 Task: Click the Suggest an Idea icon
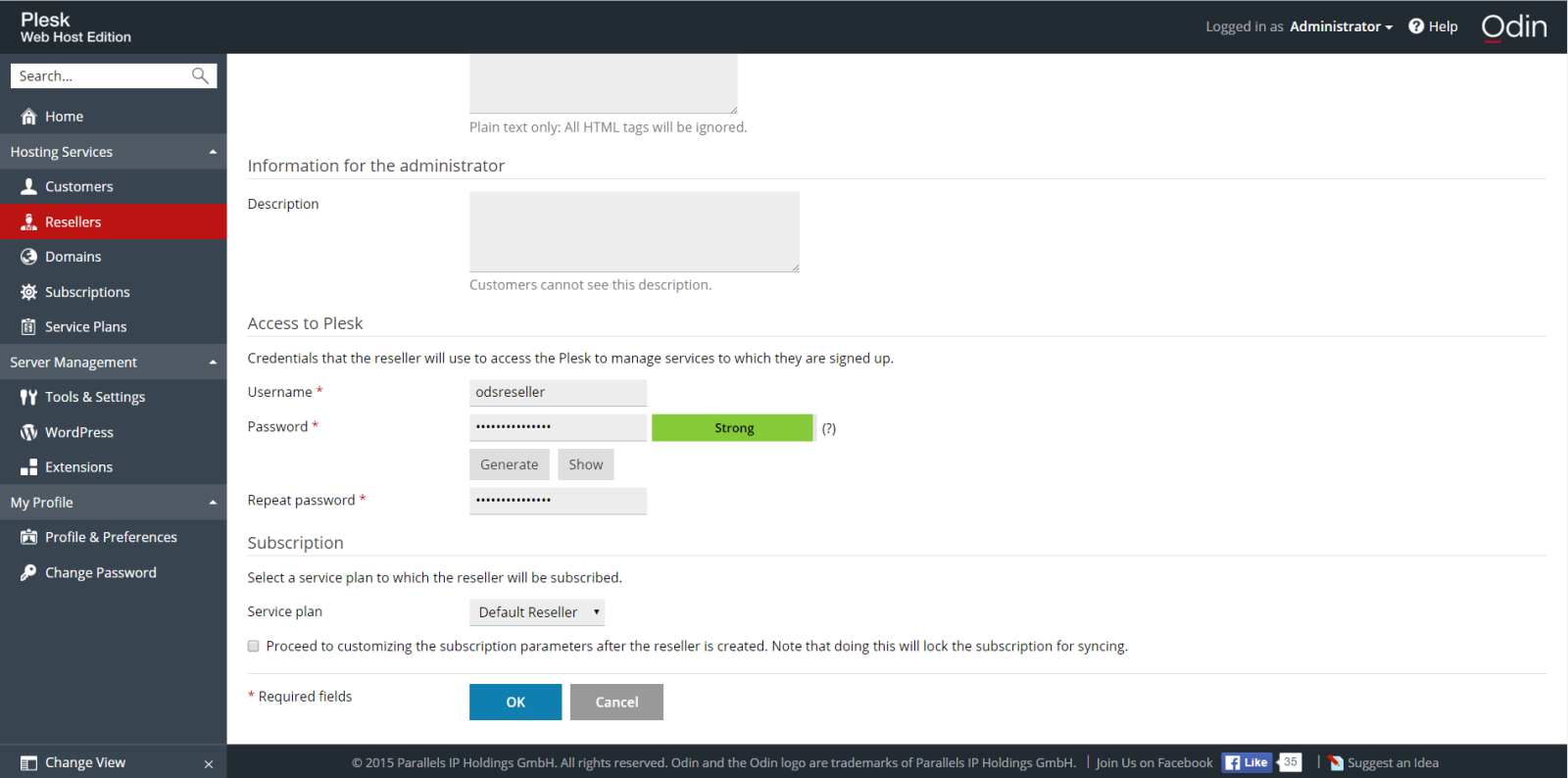pyautogui.click(x=1336, y=763)
